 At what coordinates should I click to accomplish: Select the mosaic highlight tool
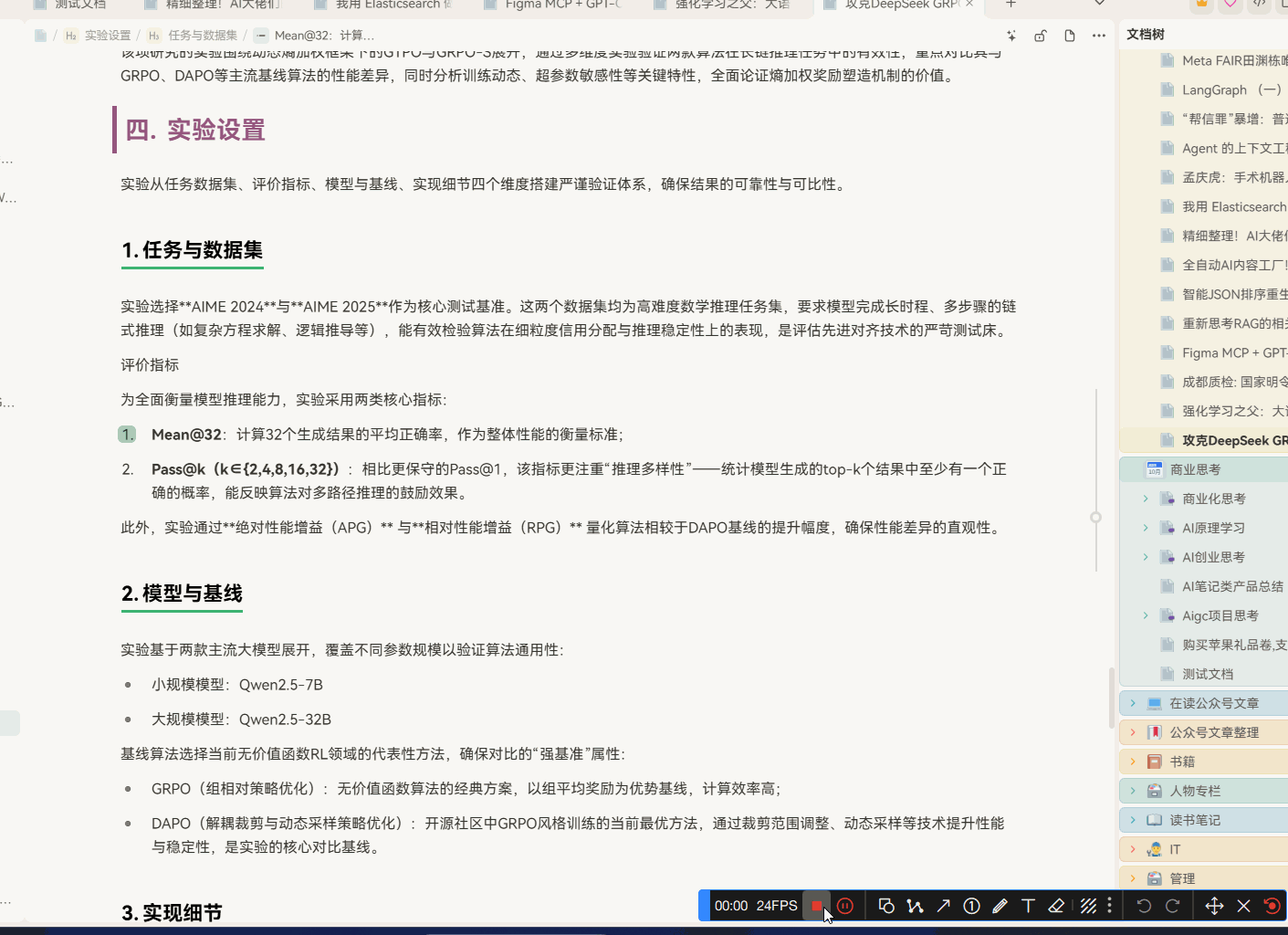point(1088,905)
